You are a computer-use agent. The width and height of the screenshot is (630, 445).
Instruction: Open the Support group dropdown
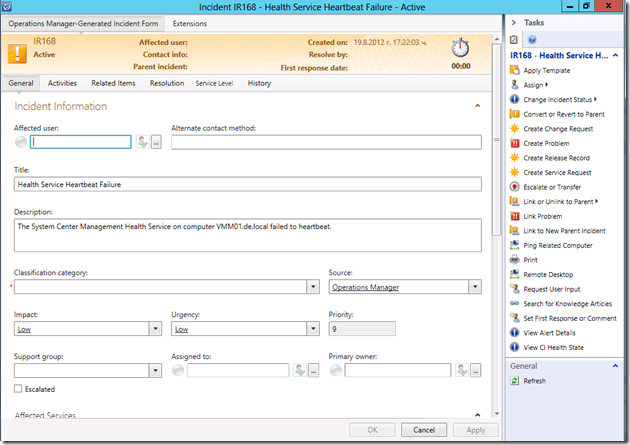coord(155,371)
